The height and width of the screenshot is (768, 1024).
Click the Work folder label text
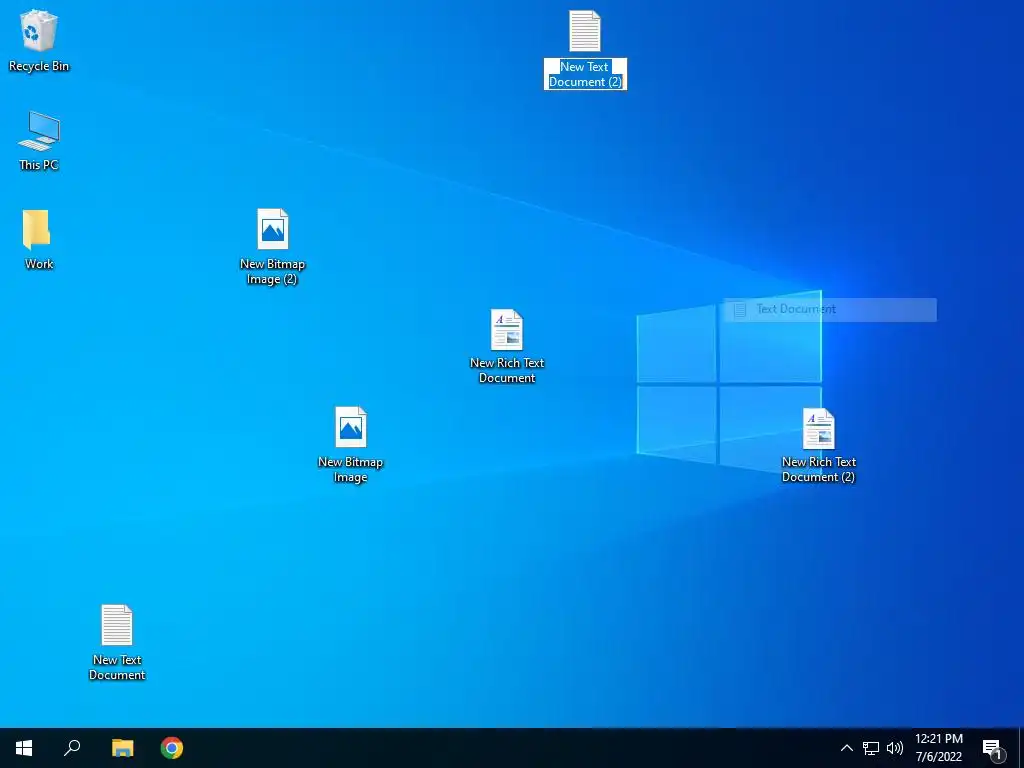[x=39, y=264]
